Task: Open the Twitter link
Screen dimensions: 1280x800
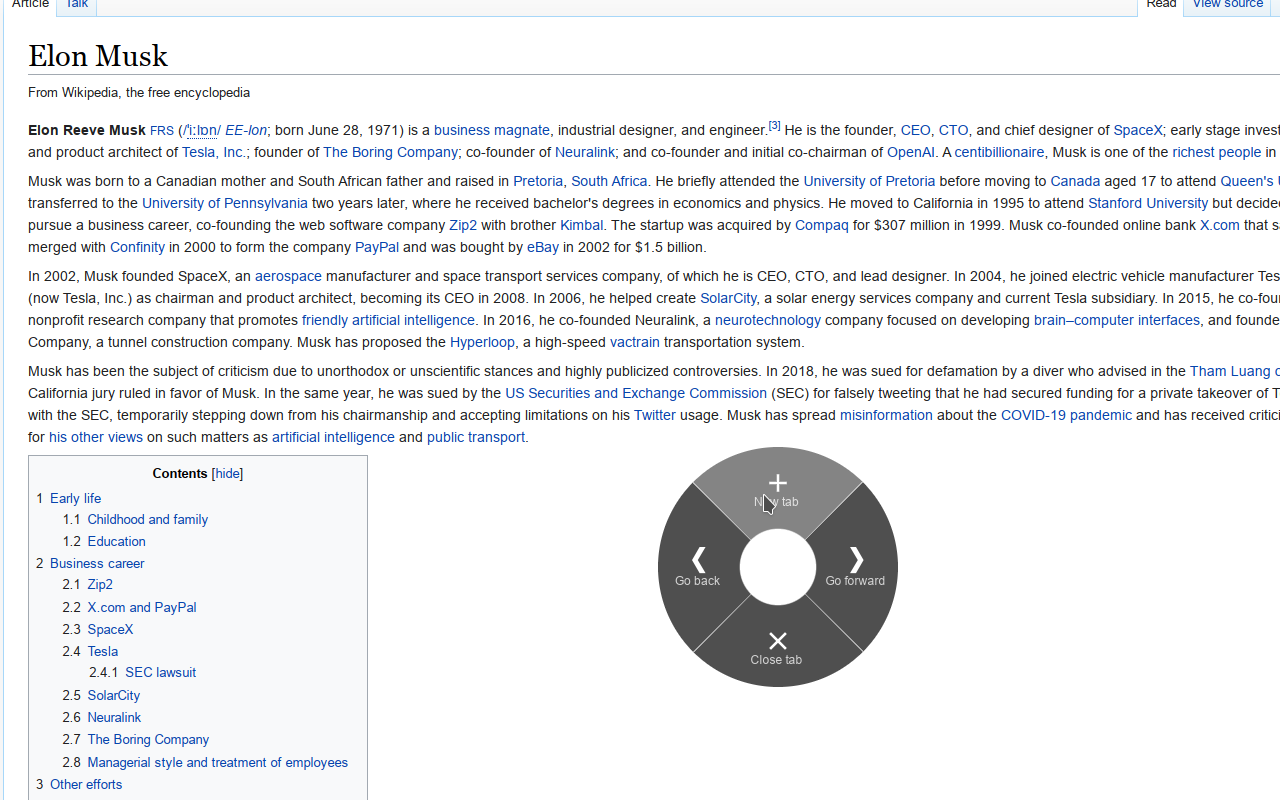Action: [x=655, y=415]
